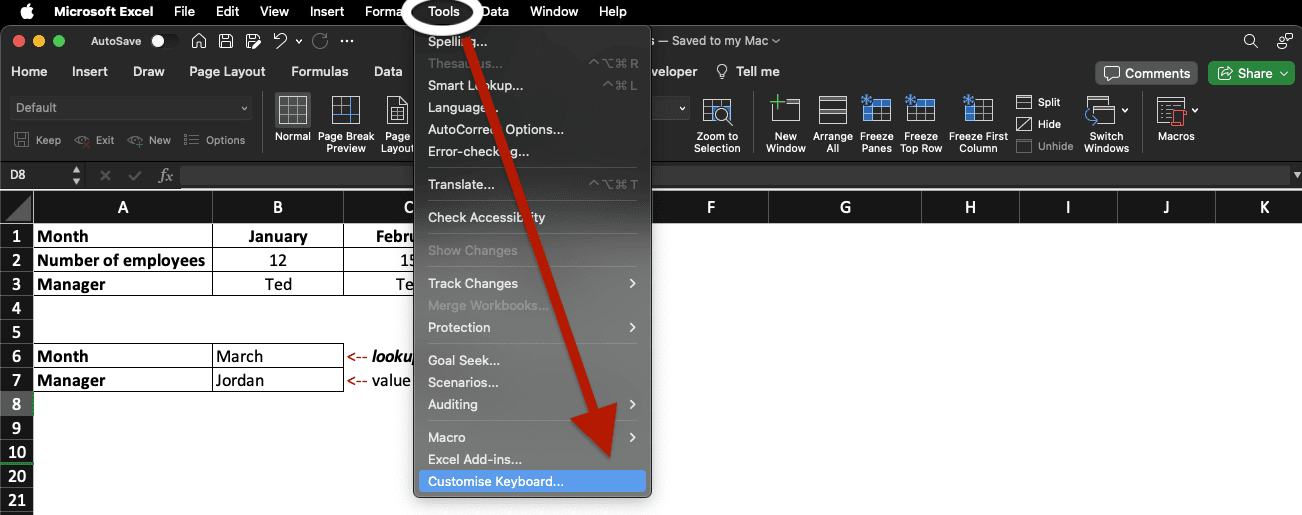Open the Default sheet view dropdown
This screenshot has height=515, width=1302.
(133, 108)
